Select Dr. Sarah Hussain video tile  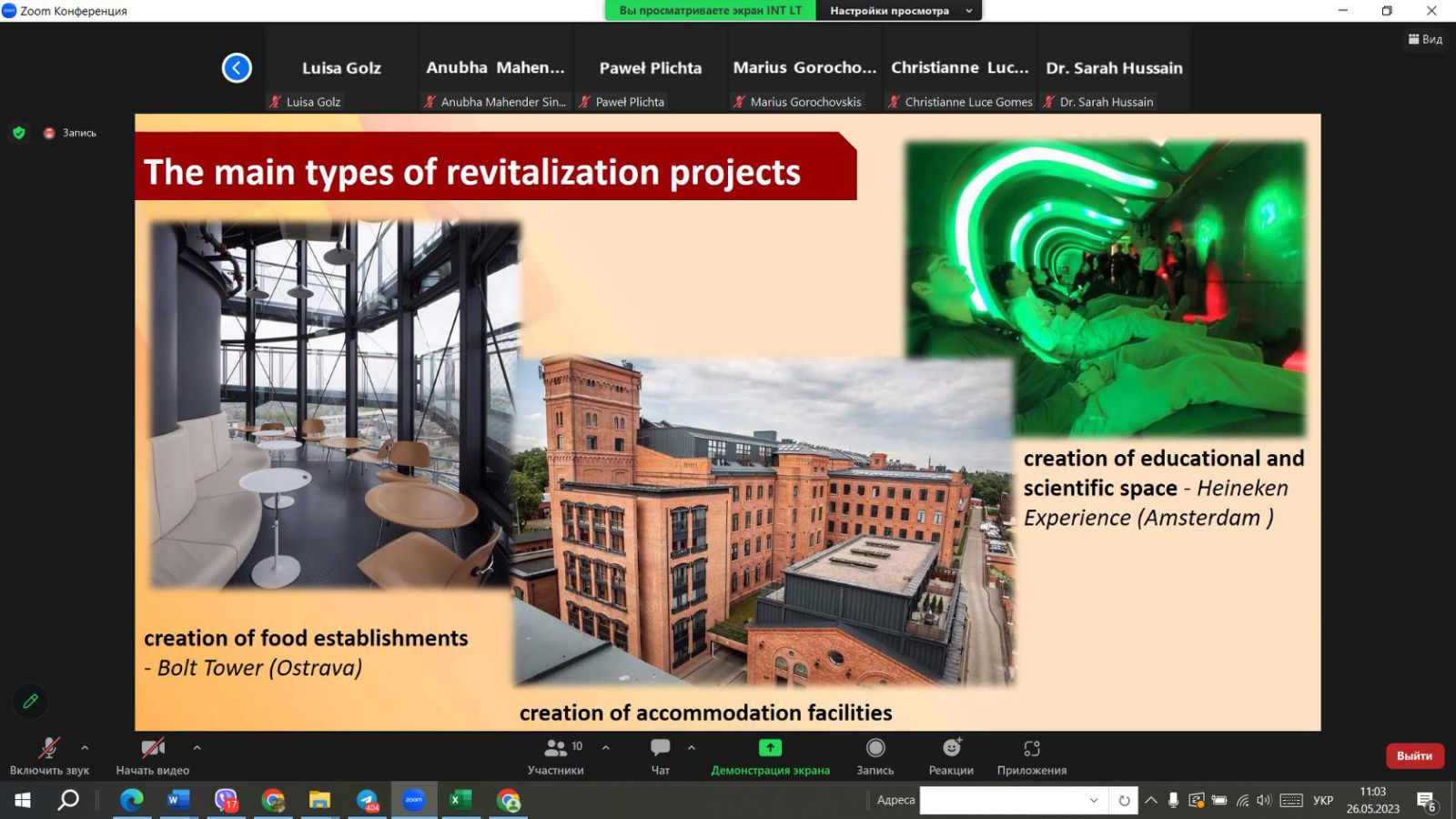pyautogui.click(x=1115, y=68)
